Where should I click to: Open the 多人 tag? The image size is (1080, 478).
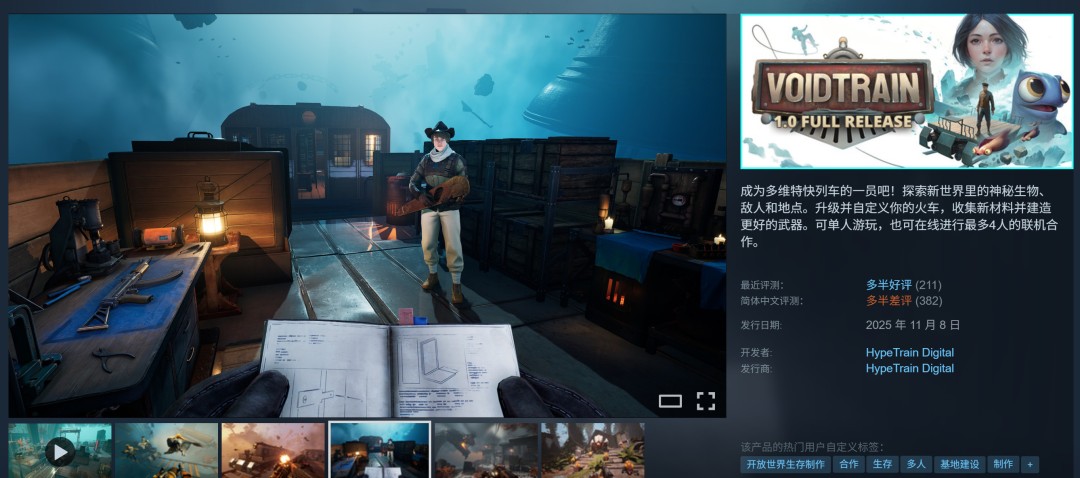915,464
